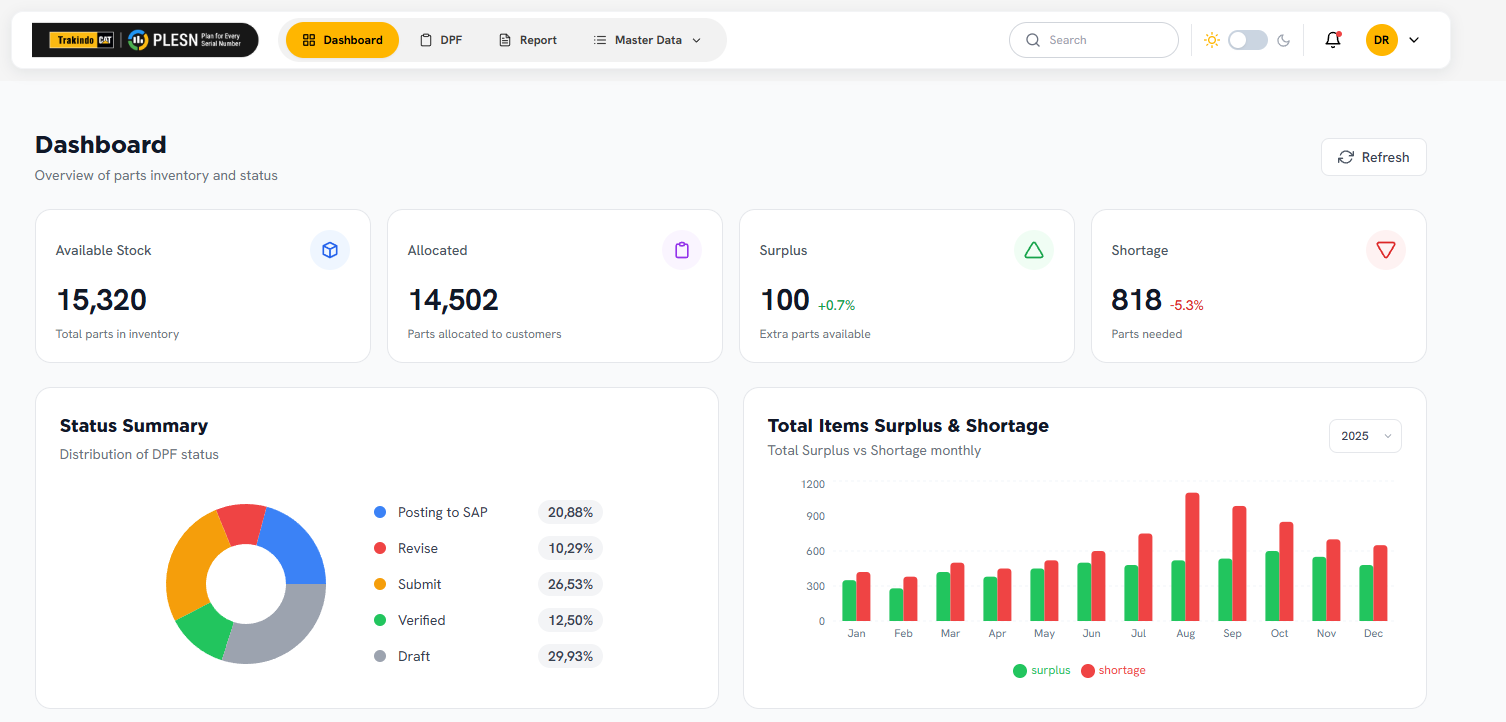Viewport: 1506px width, 722px height.
Task: Expand the Master Data menu
Action: pos(647,40)
